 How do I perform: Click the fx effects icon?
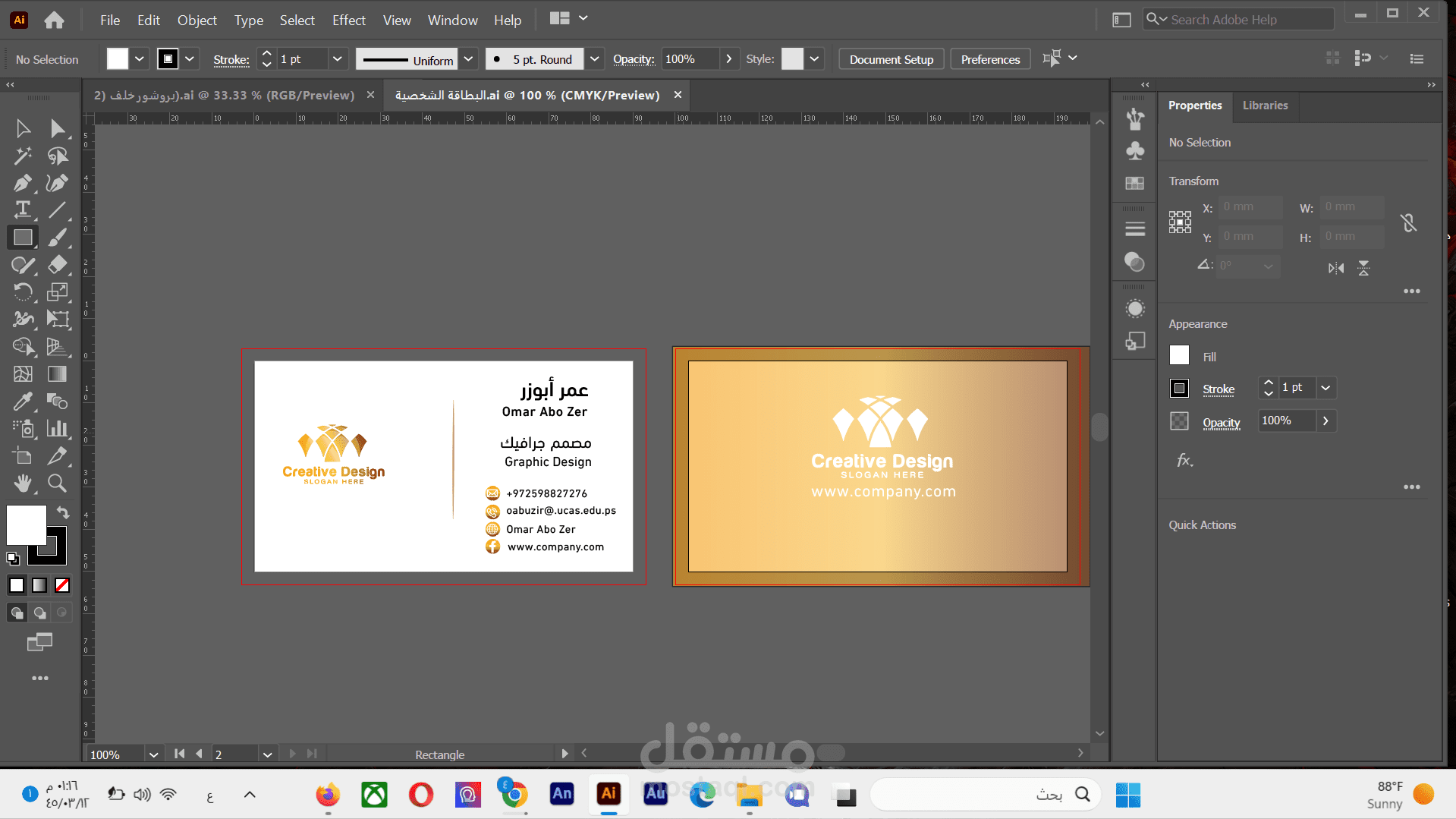[x=1184, y=460]
